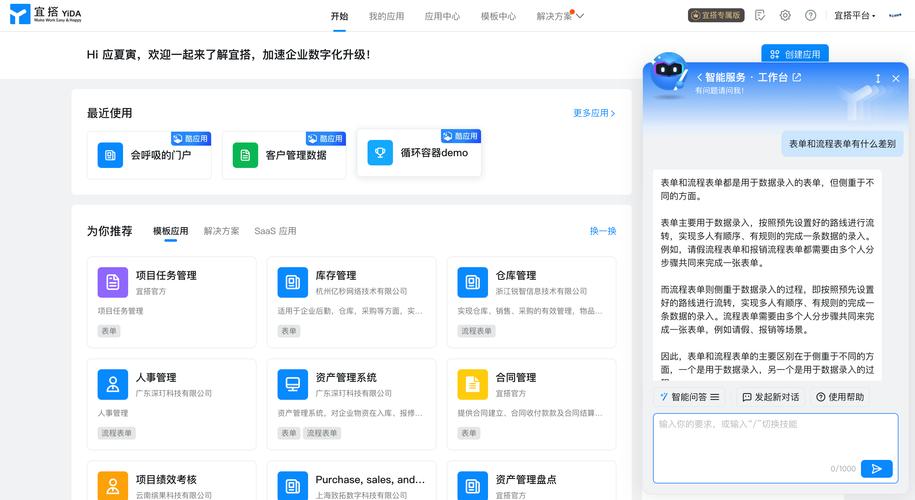Click the Purchase, sales template icon

coord(292,485)
